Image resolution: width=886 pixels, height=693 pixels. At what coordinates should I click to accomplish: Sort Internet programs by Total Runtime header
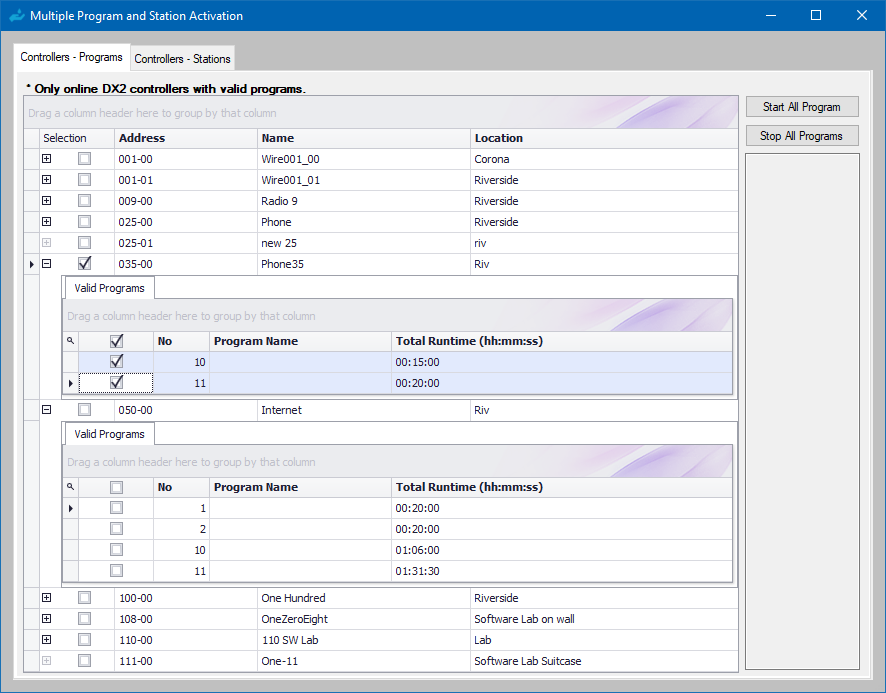562,487
